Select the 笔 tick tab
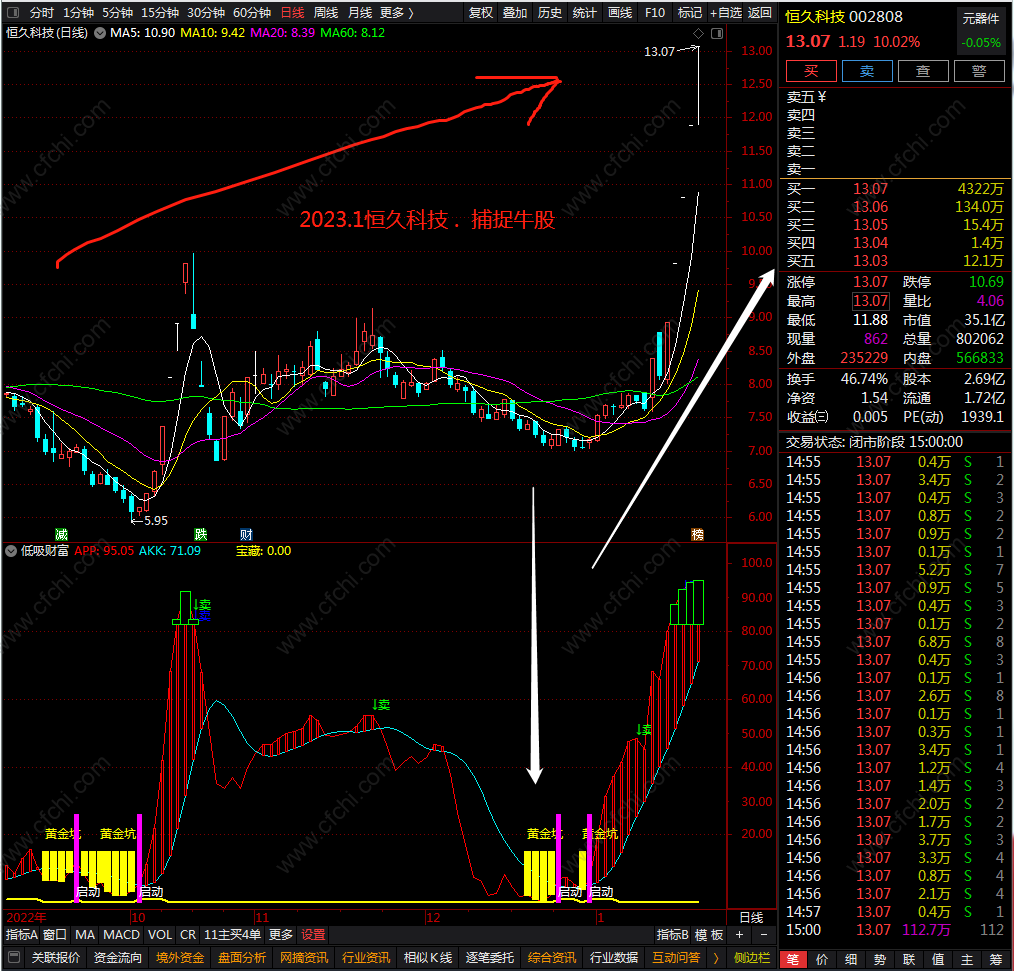This screenshot has width=1014, height=971. coord(793,959)
